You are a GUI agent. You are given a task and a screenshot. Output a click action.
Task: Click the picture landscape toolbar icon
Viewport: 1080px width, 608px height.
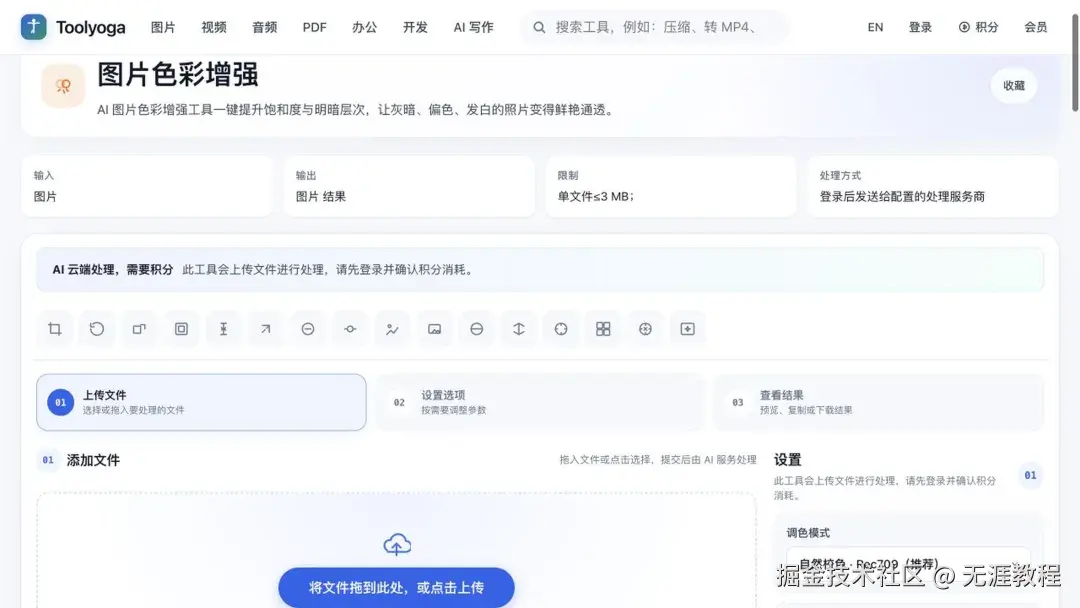click(x=435, y=329)
